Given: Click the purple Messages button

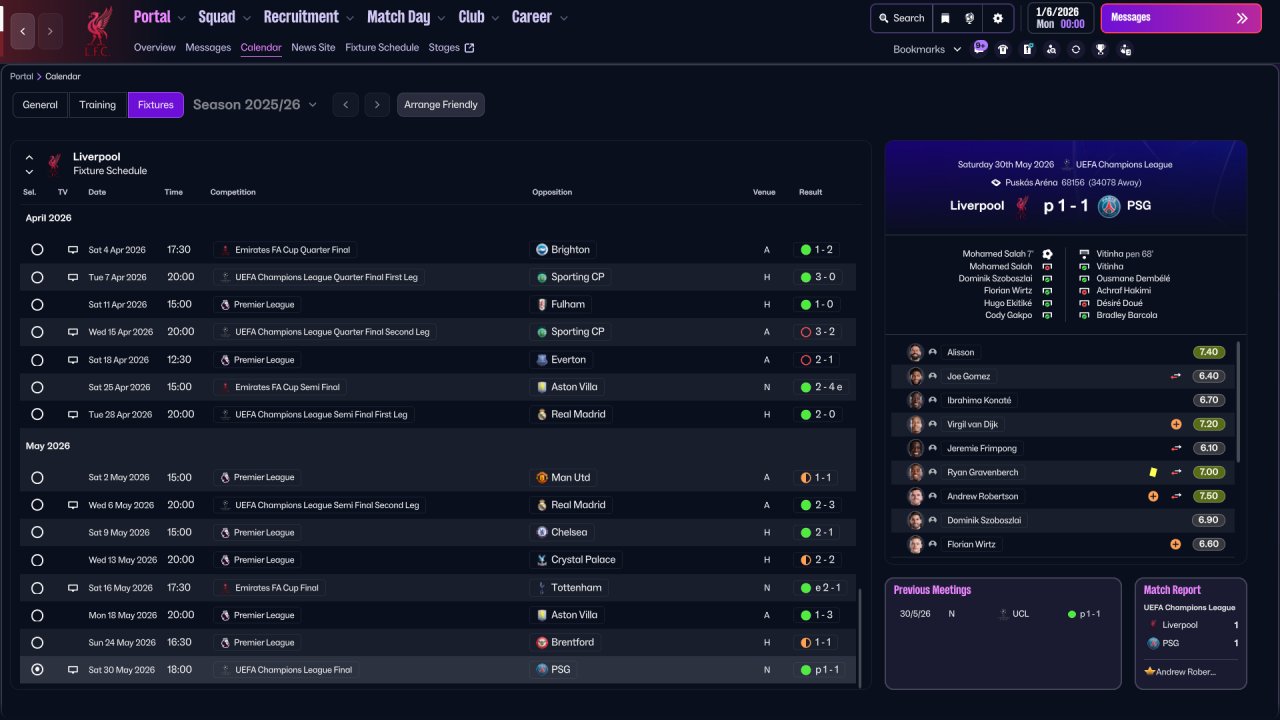Looking at the screenshot, I should [1181, 18].
